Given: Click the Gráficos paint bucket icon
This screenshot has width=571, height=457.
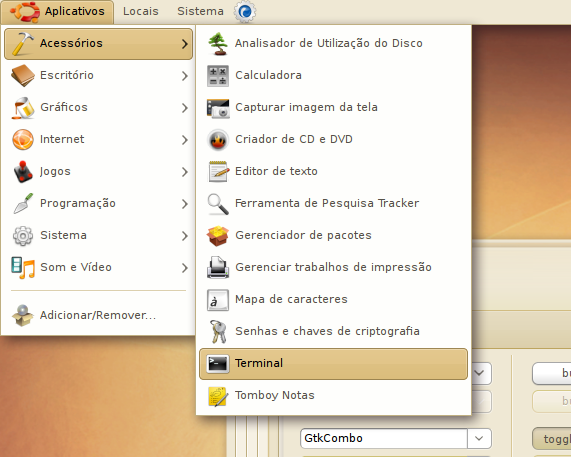Looking at the screenshot, I should tap(23, 107).
